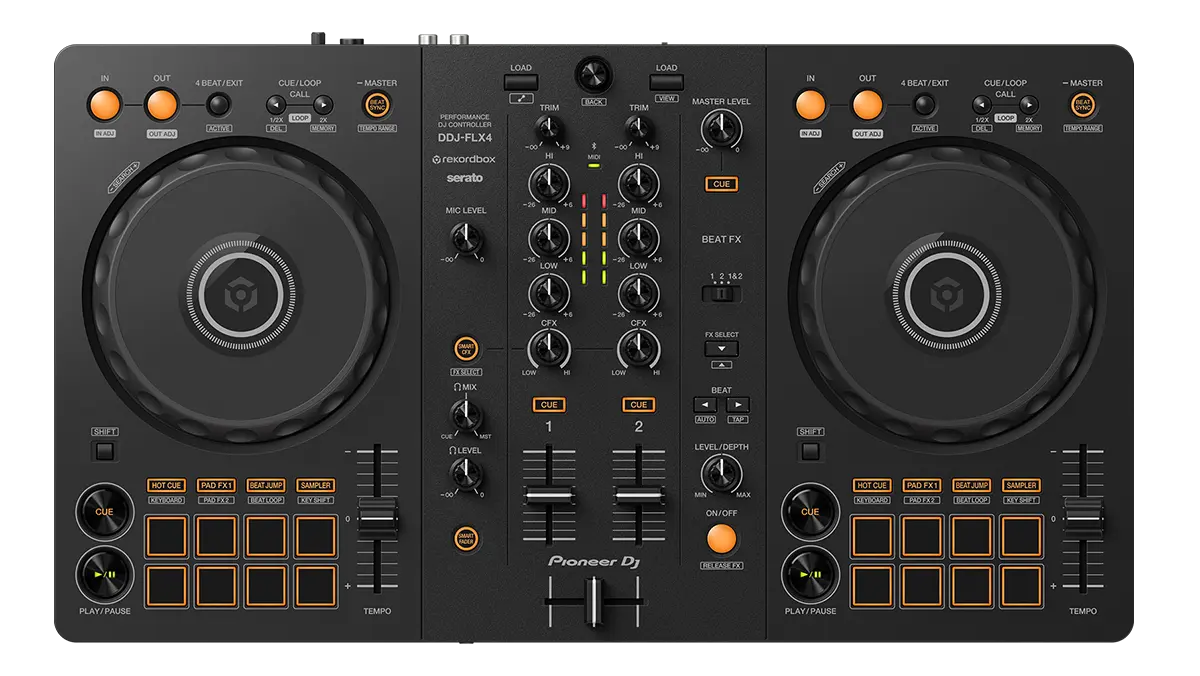Click the channel 2 HI EQ knob
The width and height of the screenshot is (1200, 676).
point(638,183)
